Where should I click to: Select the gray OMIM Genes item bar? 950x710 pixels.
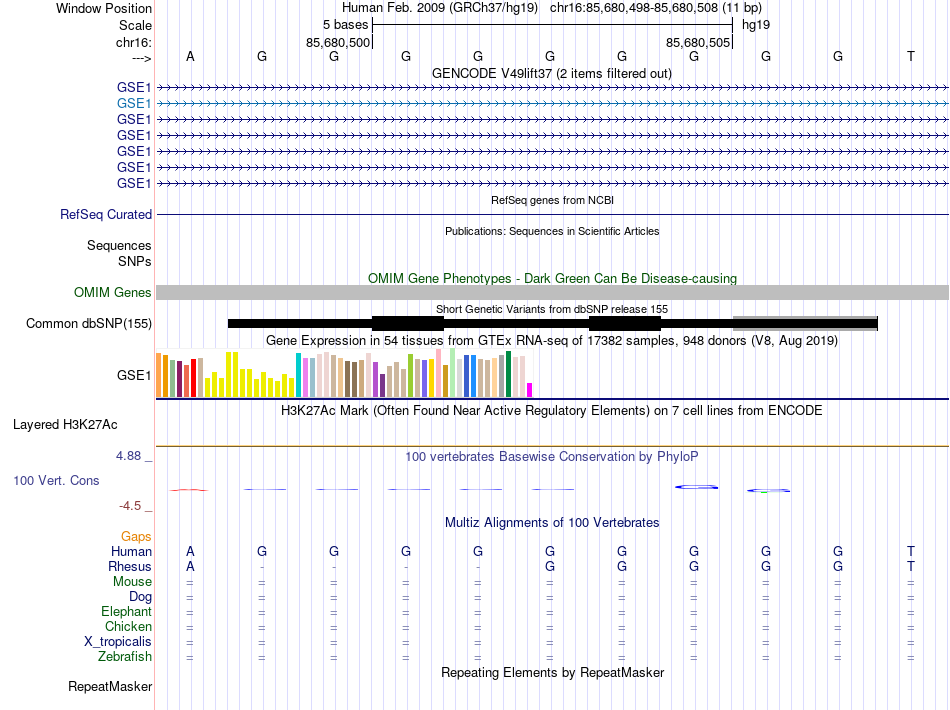(x=553, y=293)
